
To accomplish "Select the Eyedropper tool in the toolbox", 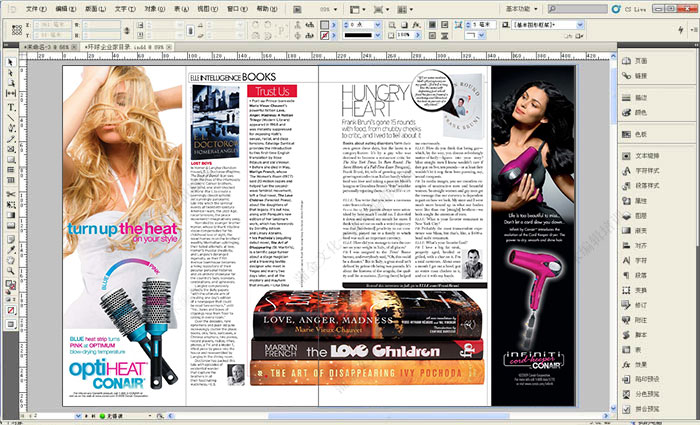I will click(x=11, y=250).
